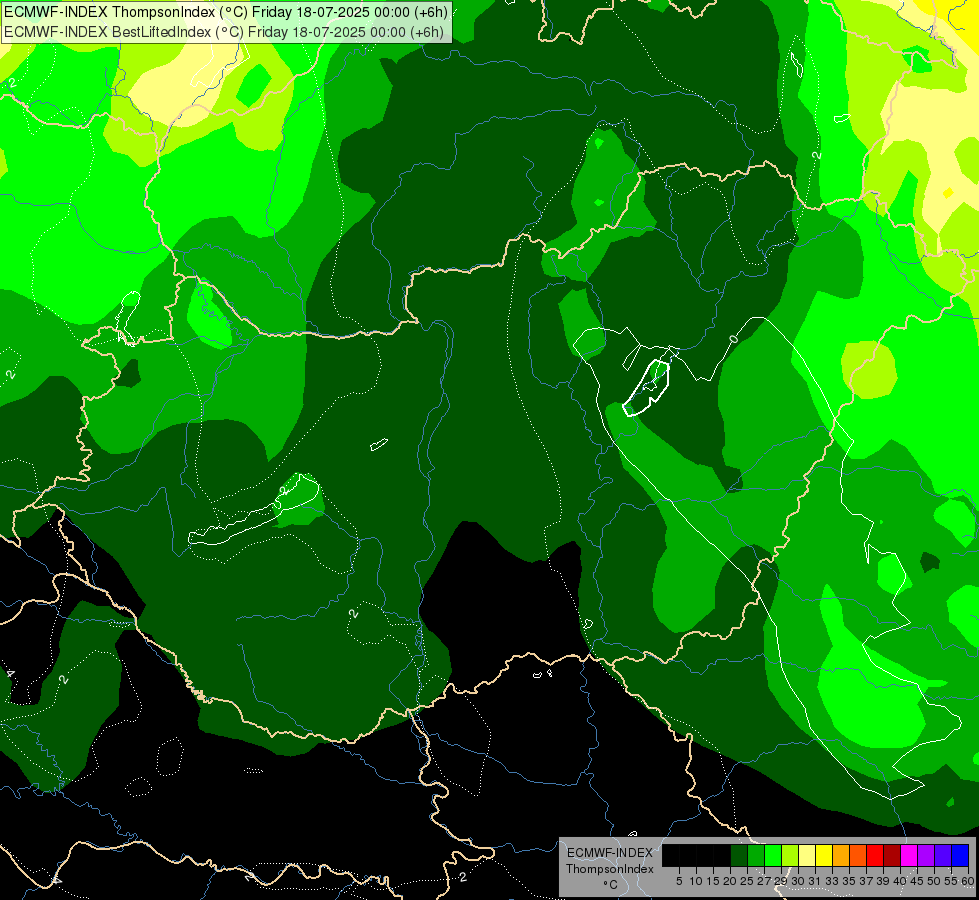Click the 'ECMWF-INDEX' label in the legend
The height and width of the screenshot is (900, 979).
point(610,853)
